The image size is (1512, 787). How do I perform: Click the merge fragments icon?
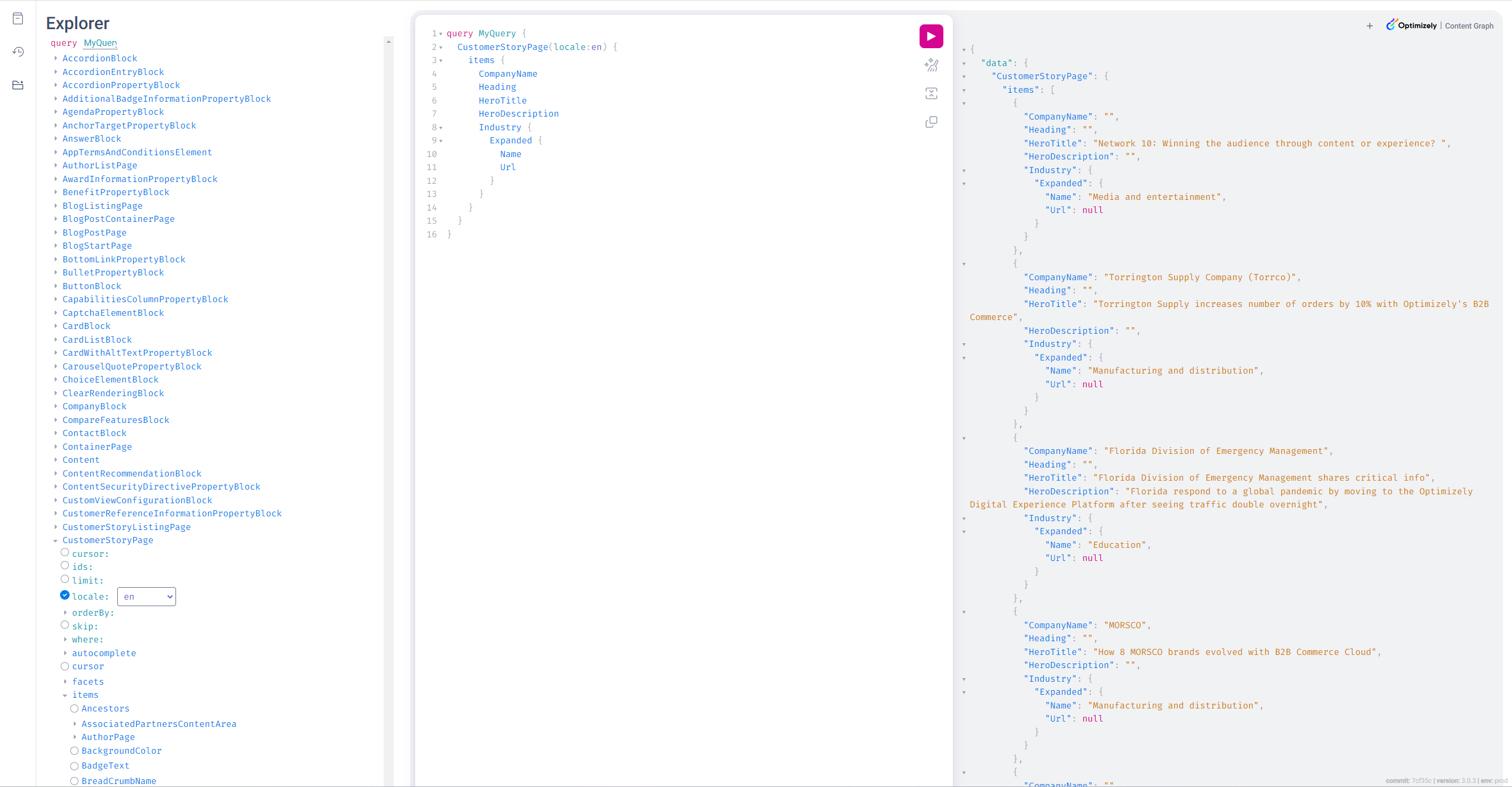931,93
